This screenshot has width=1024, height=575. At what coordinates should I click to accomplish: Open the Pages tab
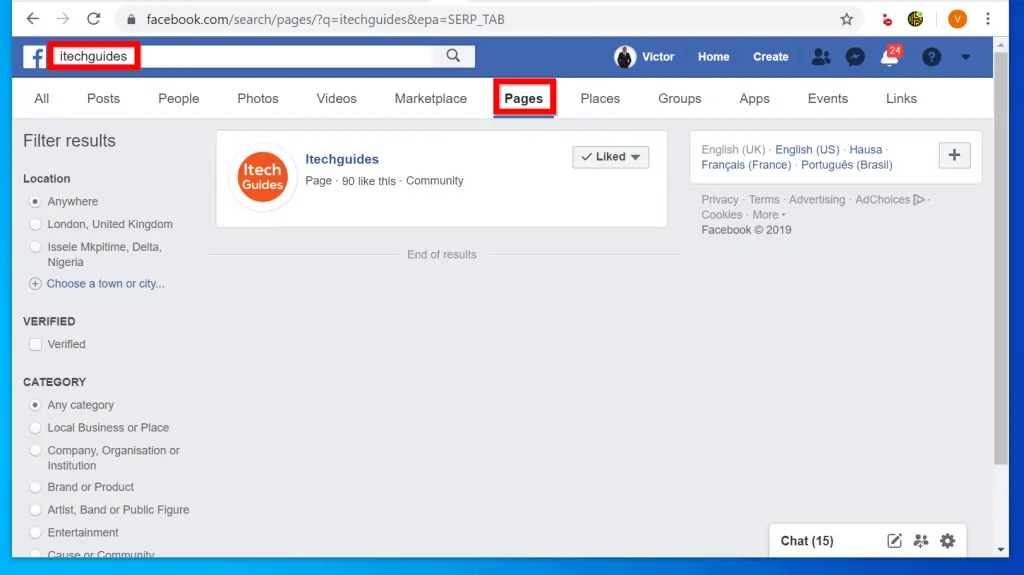(524, 99)
